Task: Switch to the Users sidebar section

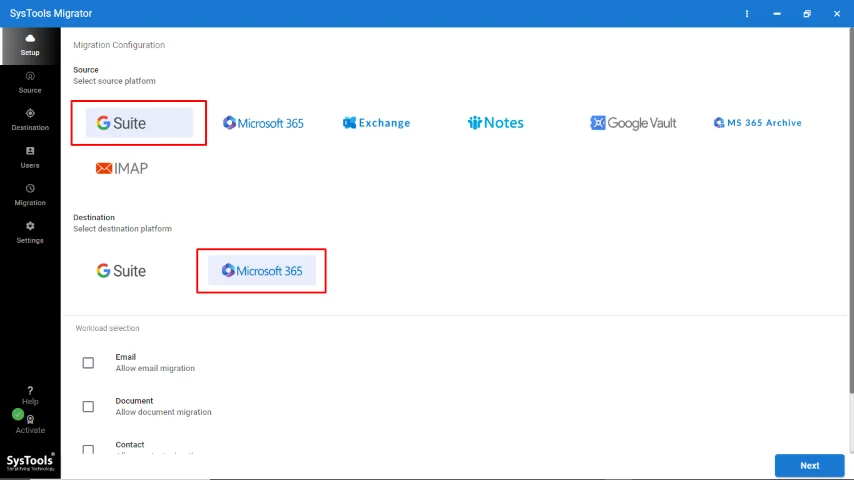Action: pyautogui.click(x=30, y=157)
